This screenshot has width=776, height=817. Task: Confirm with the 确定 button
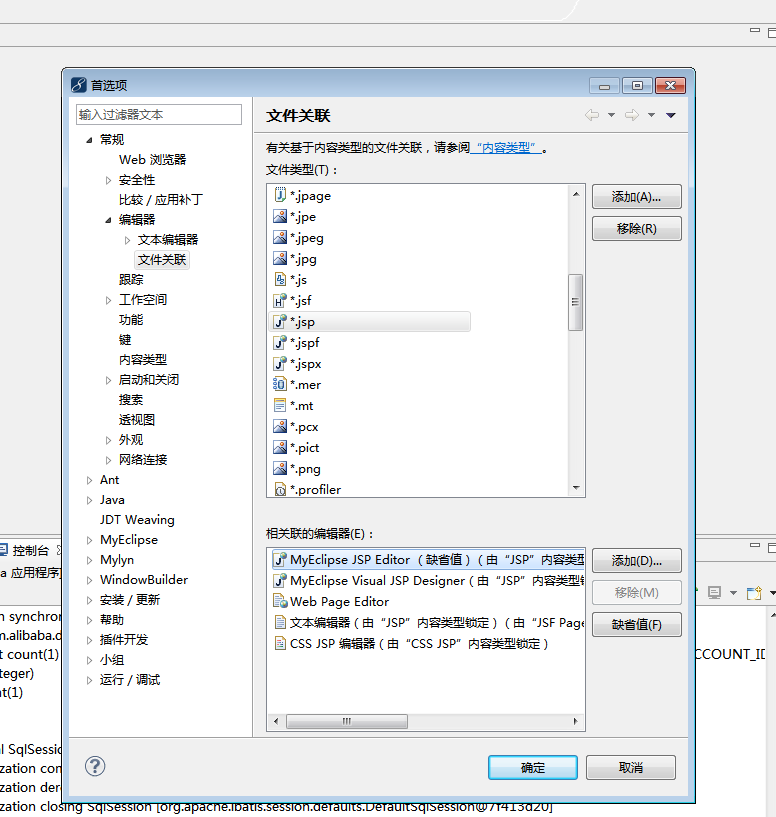point(533,768)
